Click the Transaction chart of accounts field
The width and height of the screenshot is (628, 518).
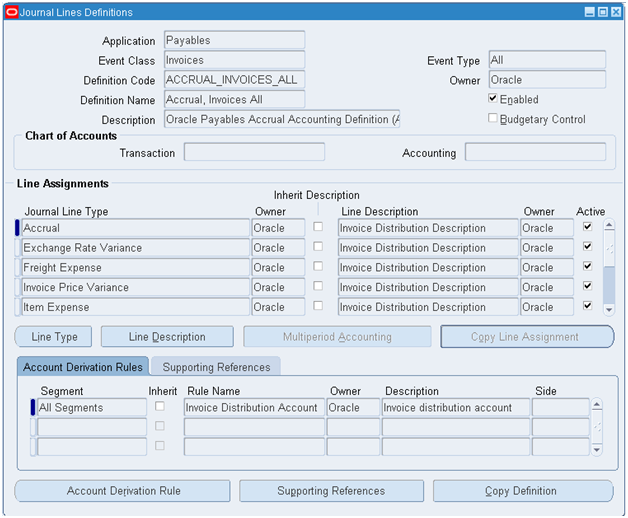coord(254,152)
